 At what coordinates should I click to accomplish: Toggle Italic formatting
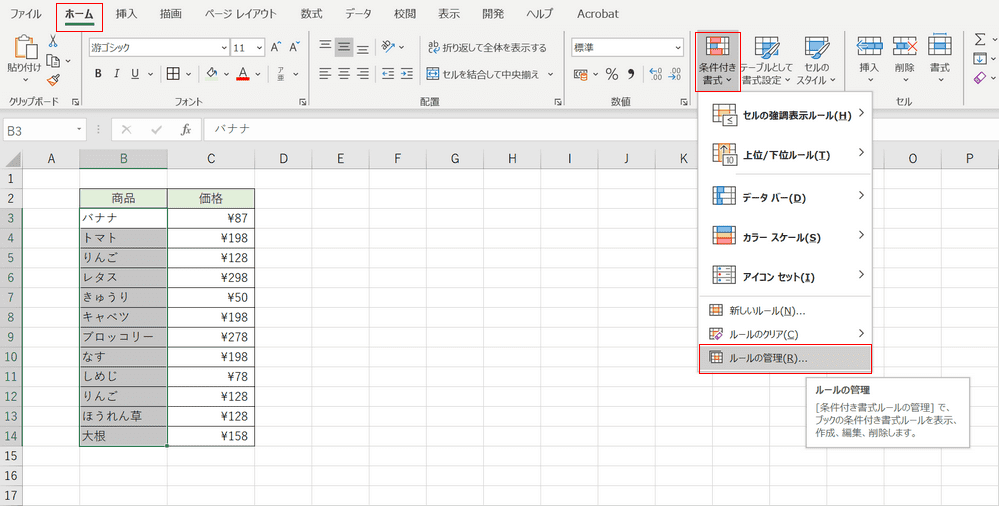116,74
